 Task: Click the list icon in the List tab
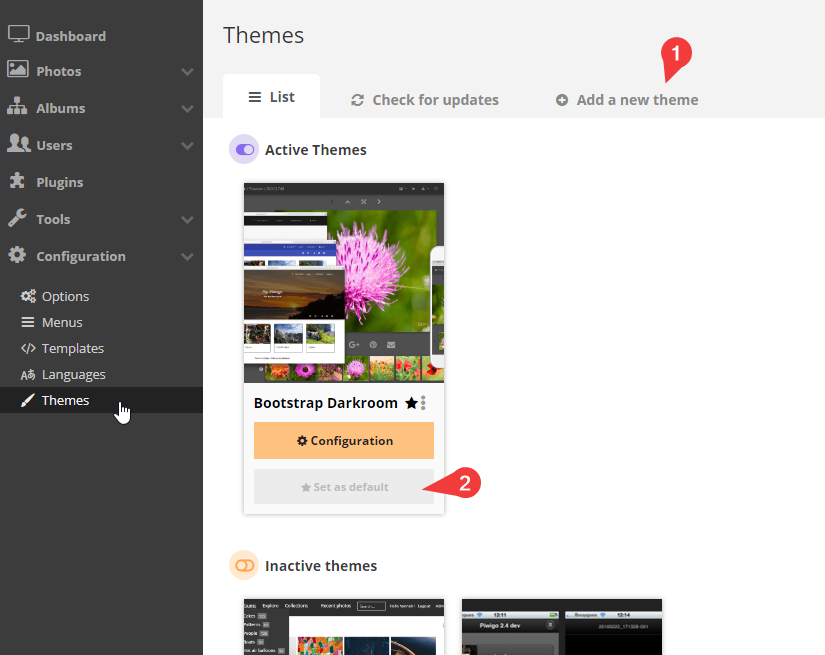pyautogui.click(x=255, y=97)
